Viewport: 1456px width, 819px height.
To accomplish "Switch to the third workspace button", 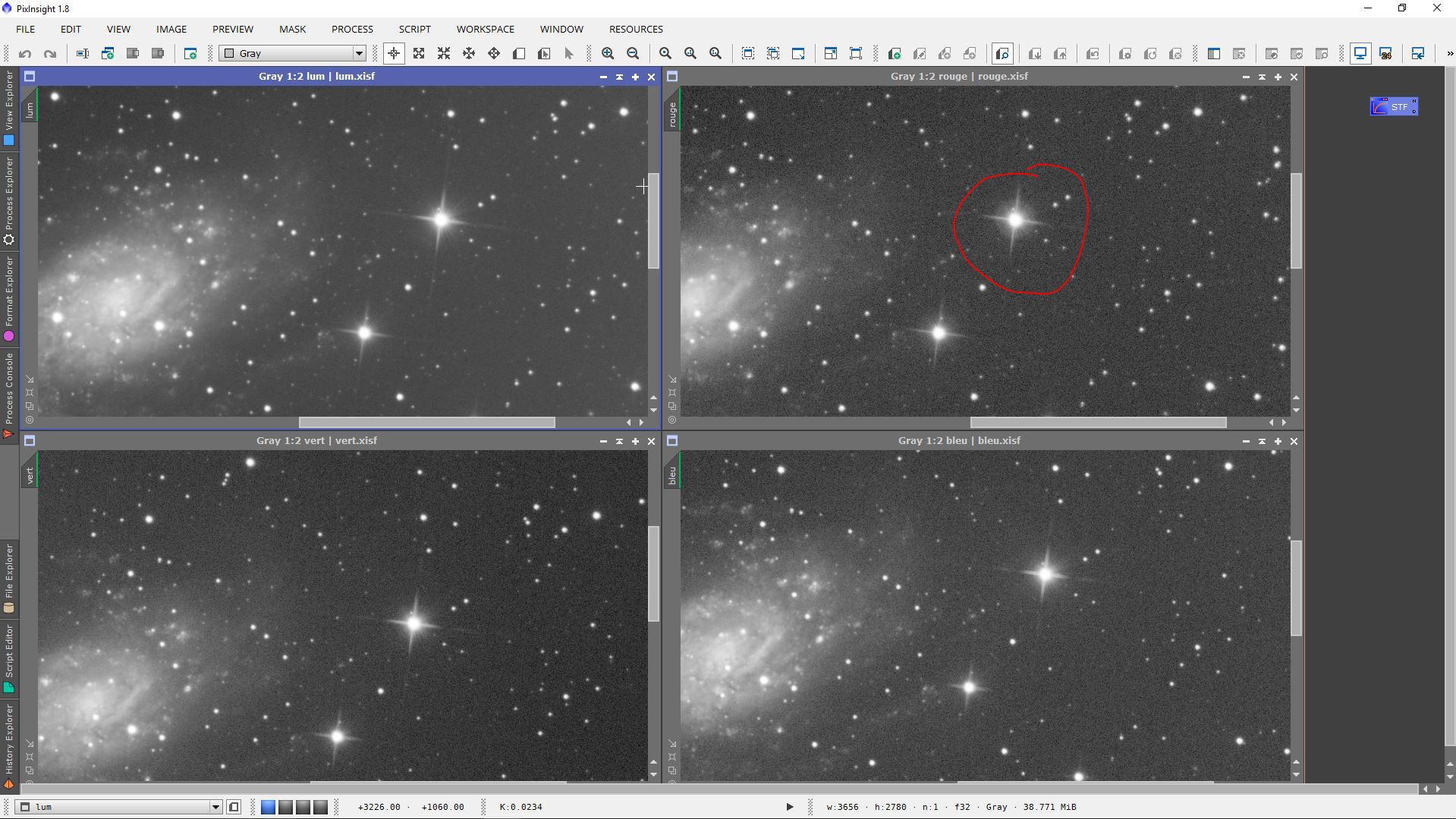I will tap(303, 807).
